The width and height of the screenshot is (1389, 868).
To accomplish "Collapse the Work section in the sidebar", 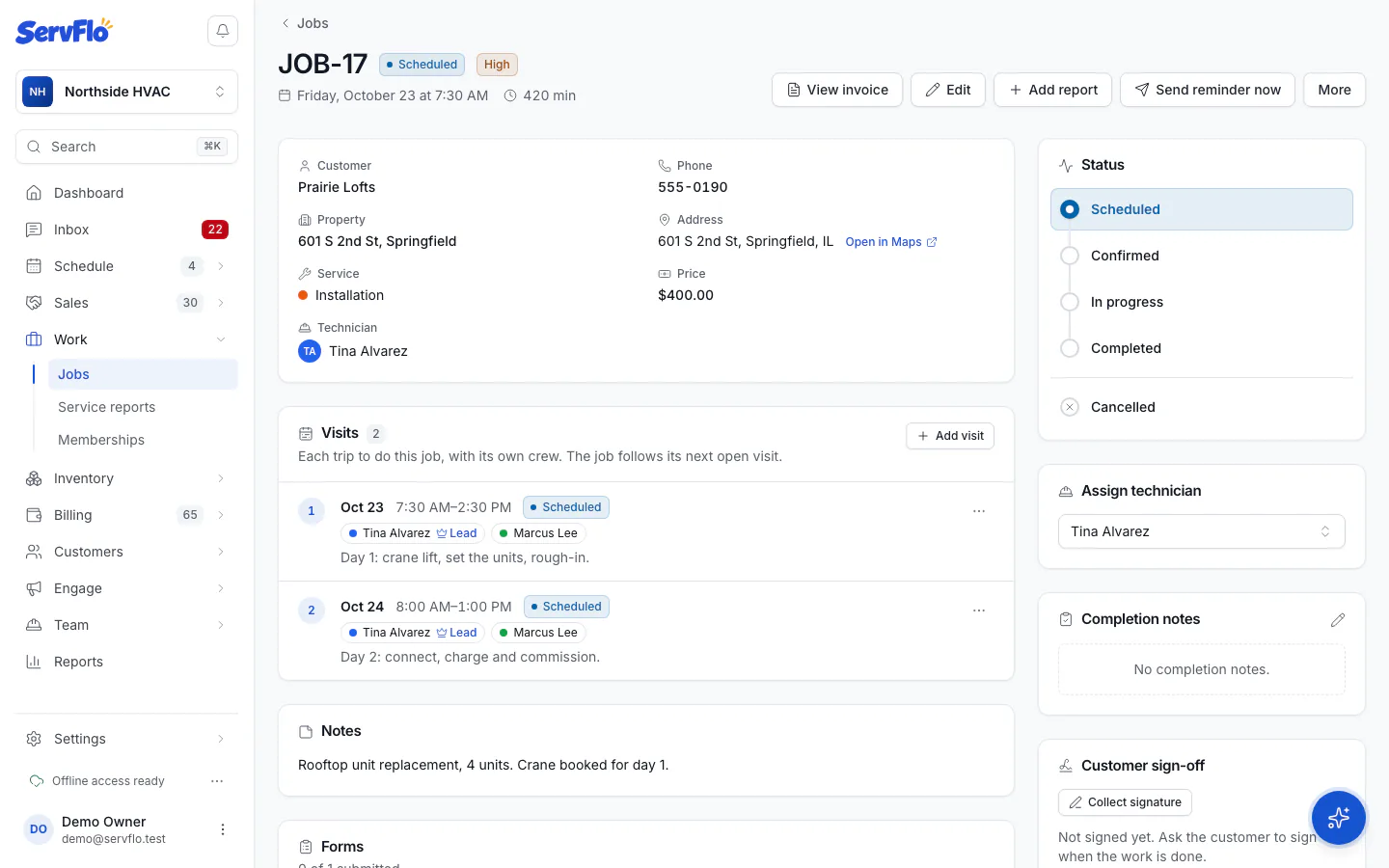I will tap(221, 339).
